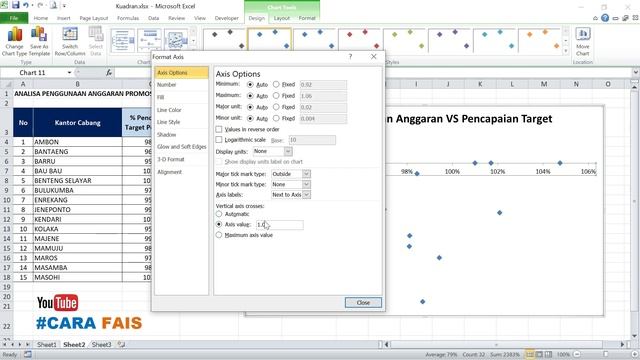The width and height of the screenshot is (640, 360).
Task: Choose black diamond chart style
Action: (224, 40)
